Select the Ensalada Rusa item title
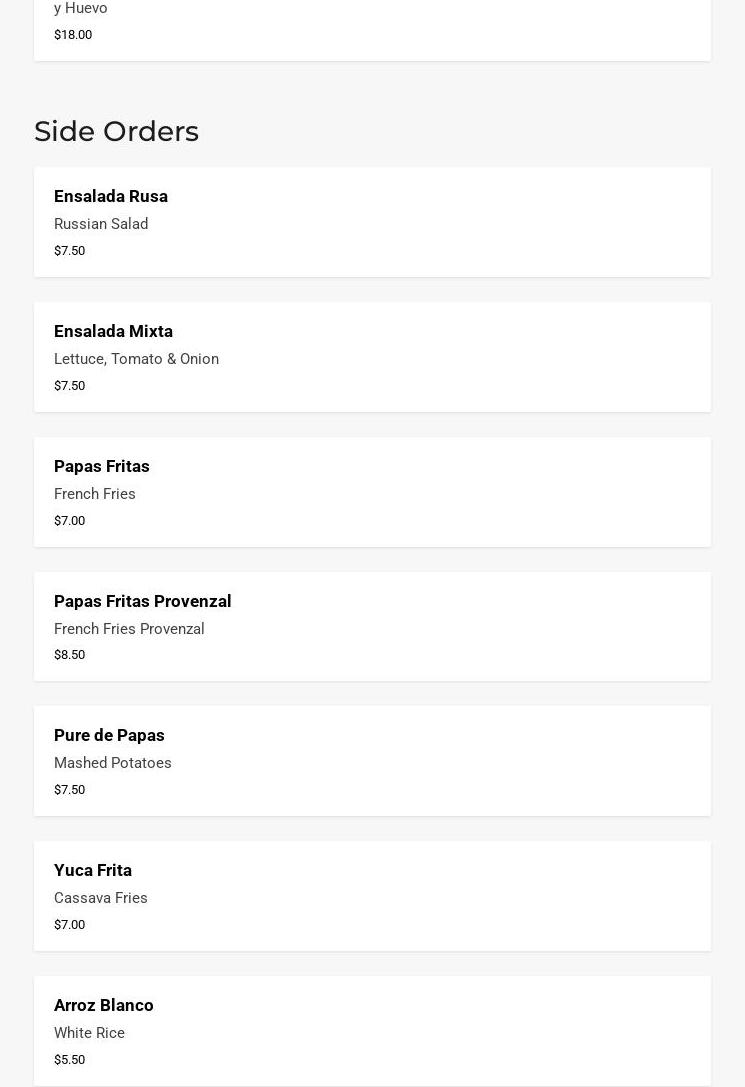This screenshot has width=745, height=1087. click(x=111, y=196)
